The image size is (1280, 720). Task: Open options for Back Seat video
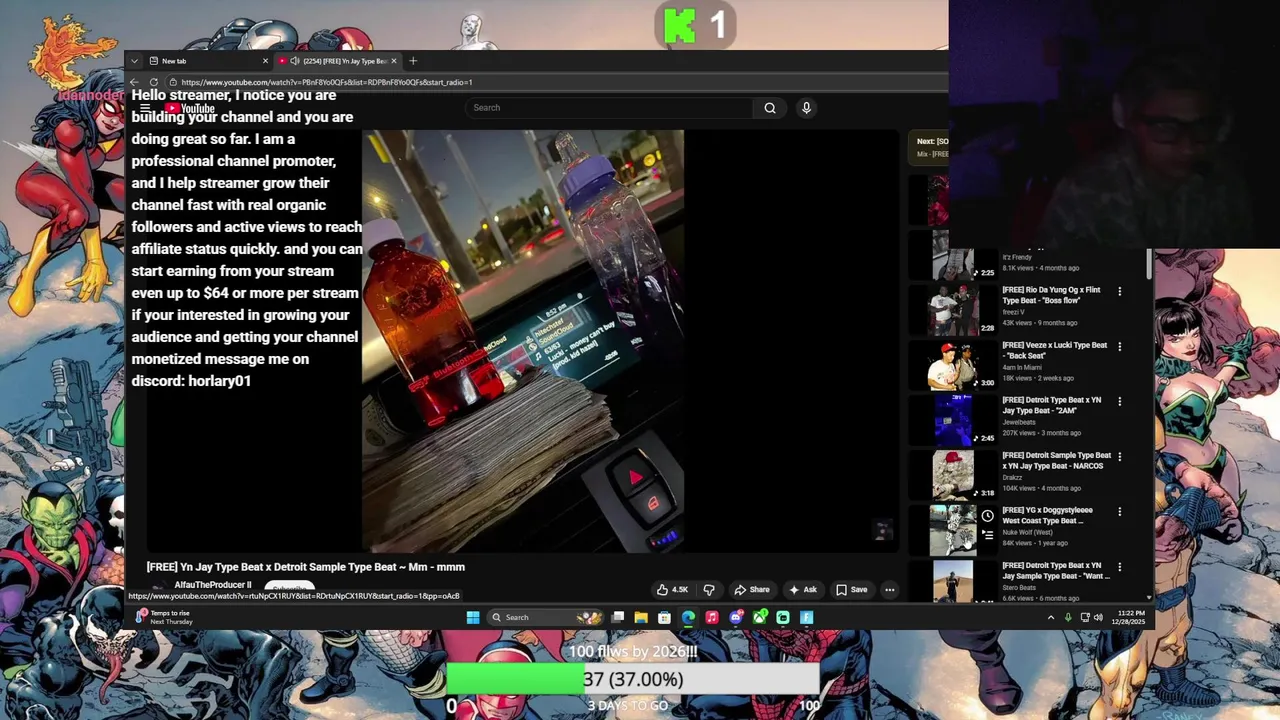pyautogui.click(x=1120, y=346)
